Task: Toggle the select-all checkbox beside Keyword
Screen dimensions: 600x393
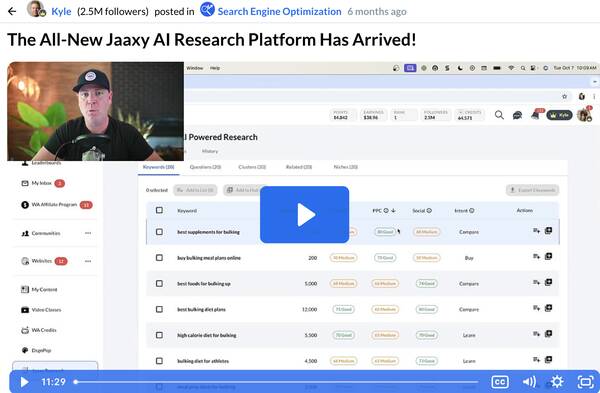Action: [159, 210]
